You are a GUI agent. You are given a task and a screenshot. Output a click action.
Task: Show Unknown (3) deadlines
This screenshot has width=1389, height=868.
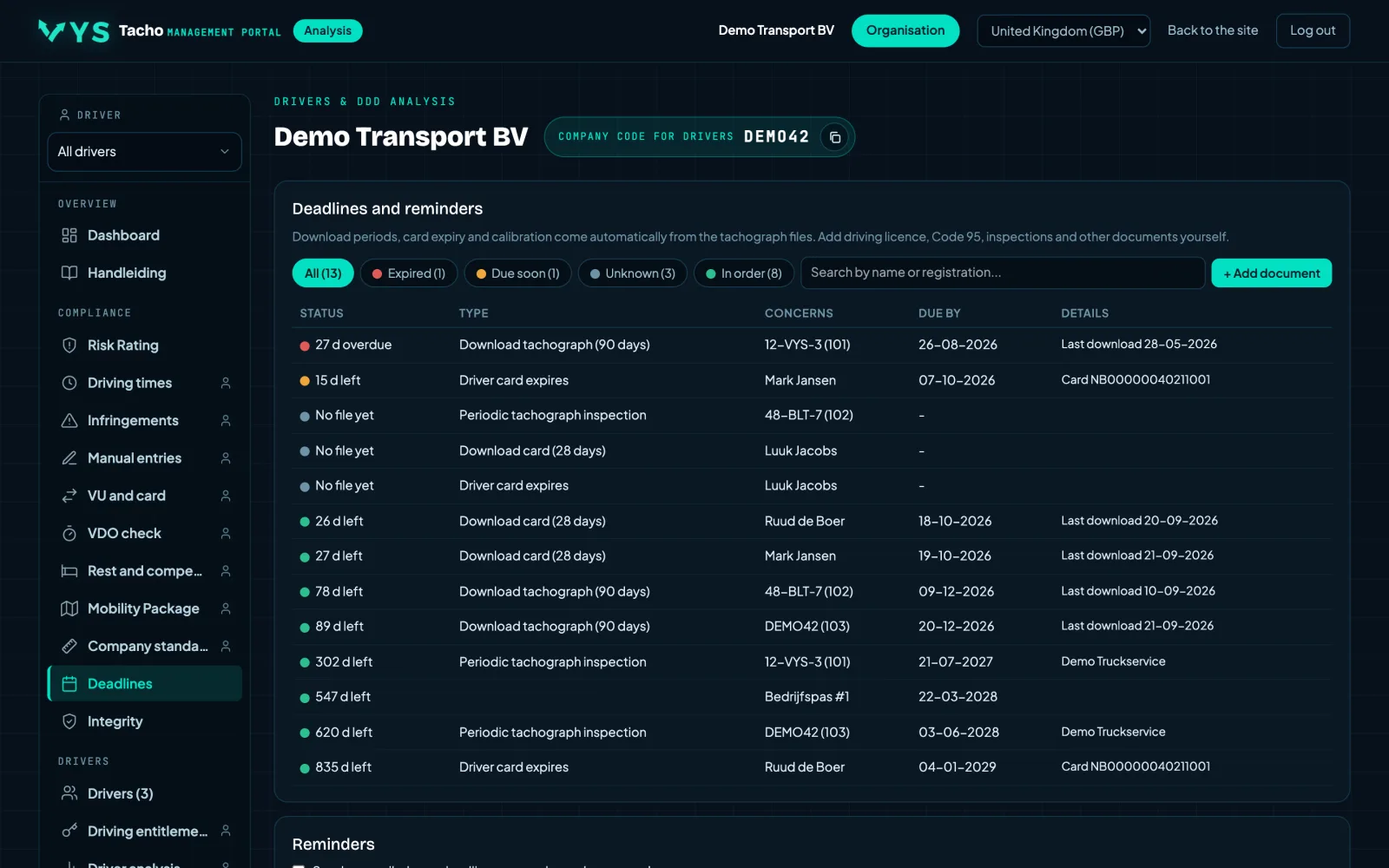[x=632, y=273]
